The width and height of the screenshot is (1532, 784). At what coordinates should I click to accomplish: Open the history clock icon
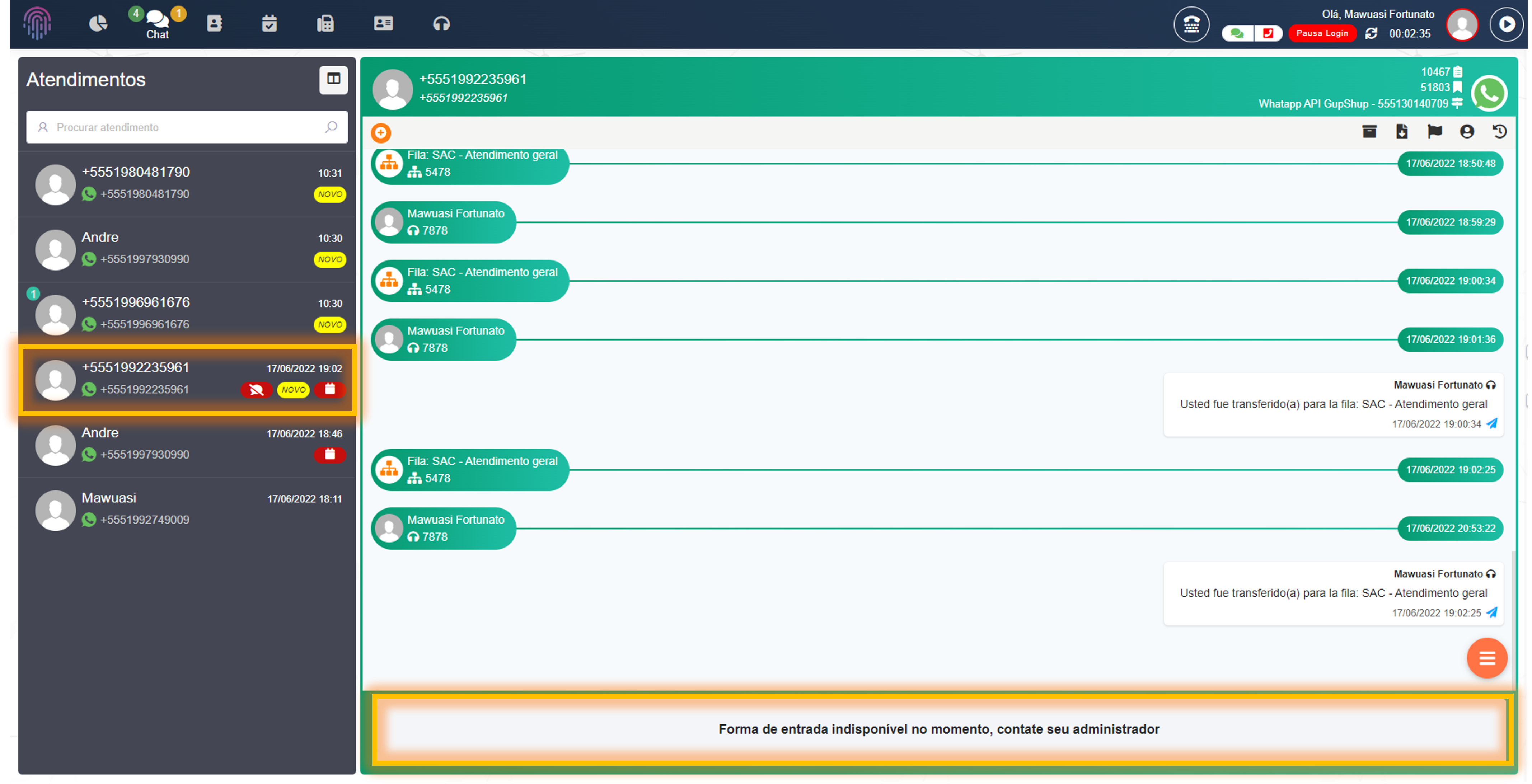pyautogui.click(x=1500, y=131)
